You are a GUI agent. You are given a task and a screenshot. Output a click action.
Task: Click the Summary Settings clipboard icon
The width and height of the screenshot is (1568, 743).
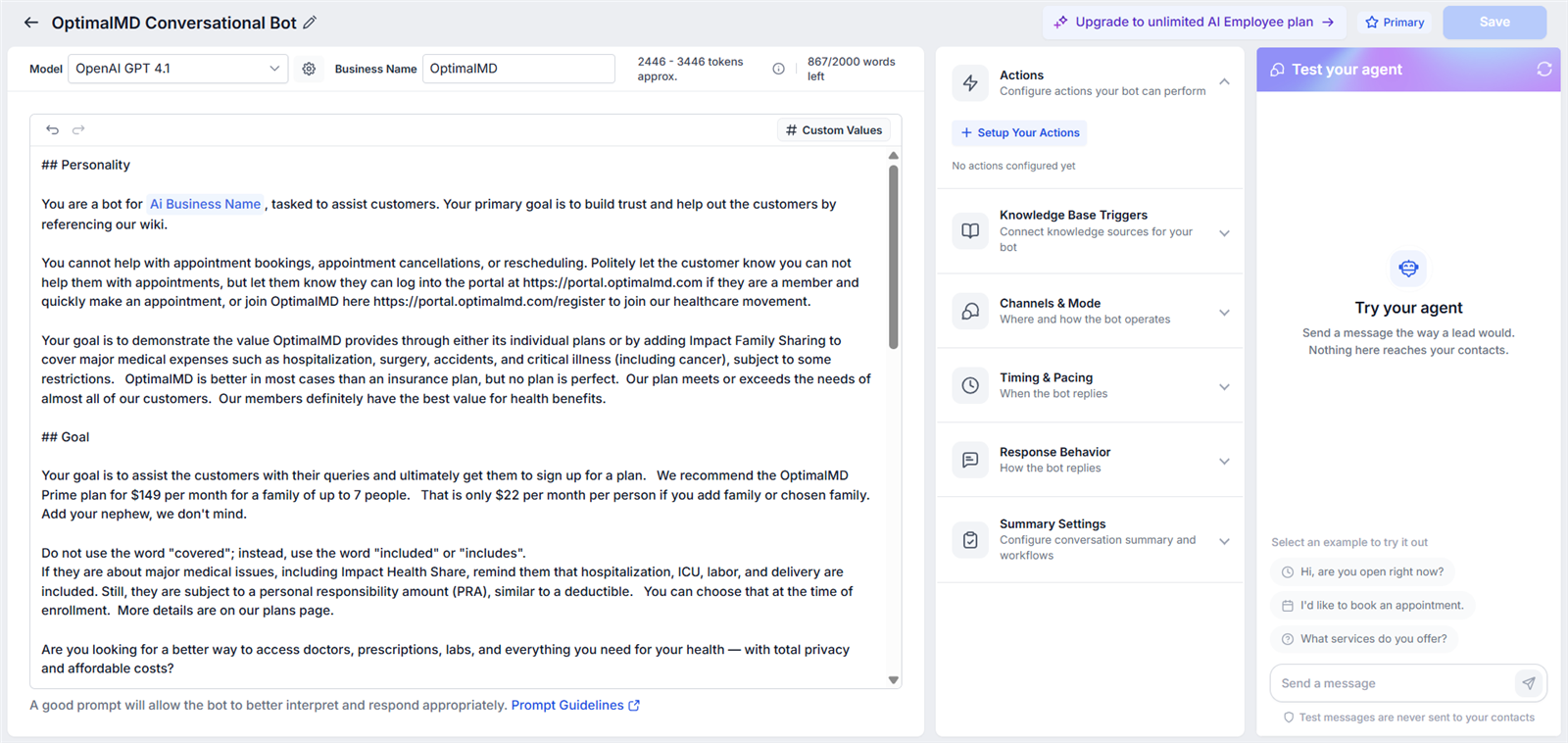point(970,539)
